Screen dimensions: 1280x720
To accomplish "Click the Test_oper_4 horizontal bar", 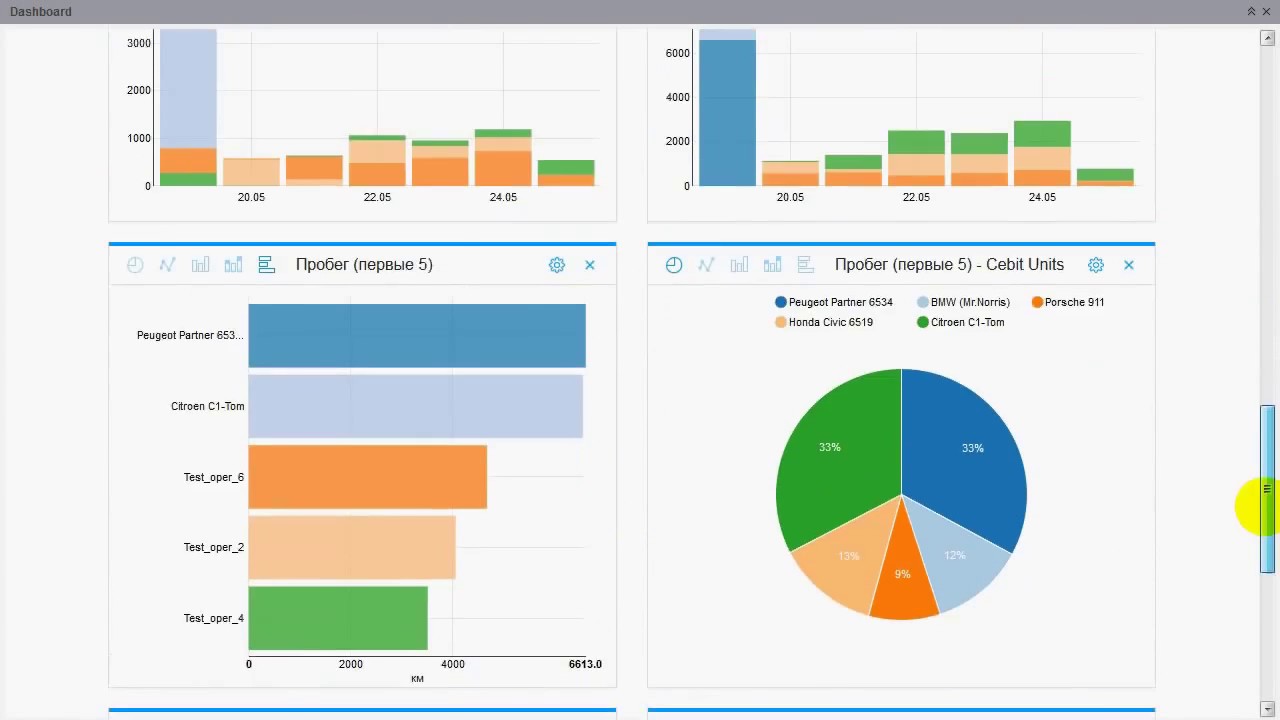I will tap(338, 618).
